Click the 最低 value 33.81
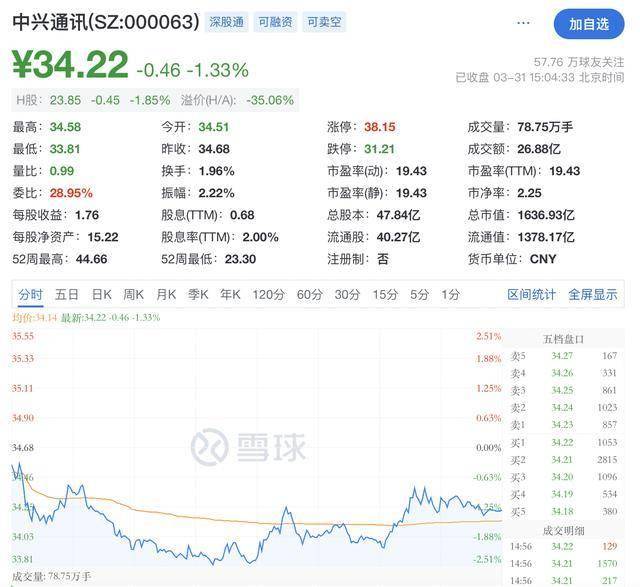Screen dimensions: 640x587 pyautogui.click(x=65, y=149)
